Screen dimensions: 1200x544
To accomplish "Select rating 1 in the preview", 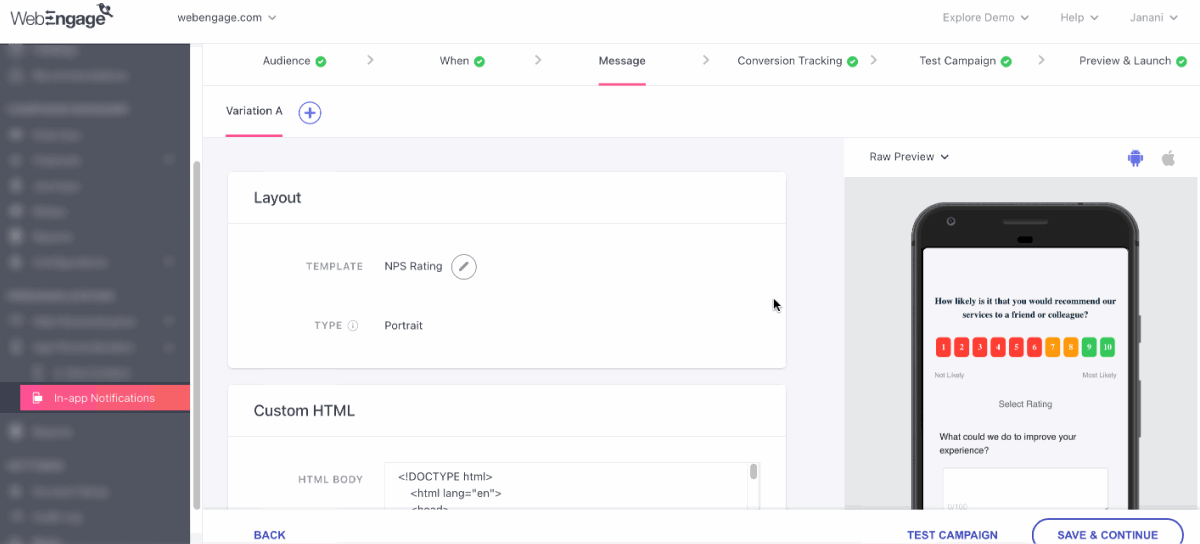I will click(x=943, y=348).
